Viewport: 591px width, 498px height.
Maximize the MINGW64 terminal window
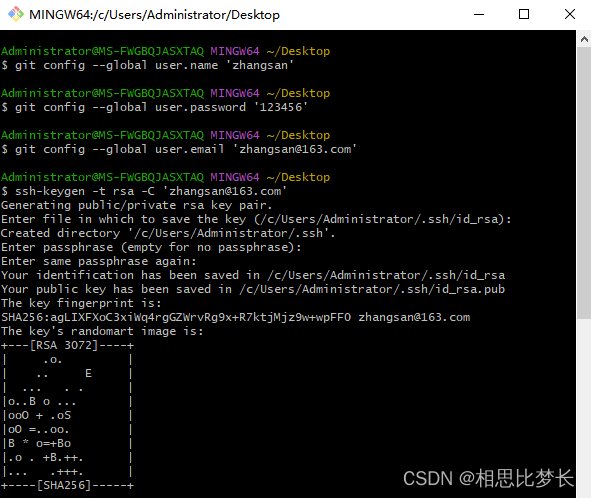(524, 14)
